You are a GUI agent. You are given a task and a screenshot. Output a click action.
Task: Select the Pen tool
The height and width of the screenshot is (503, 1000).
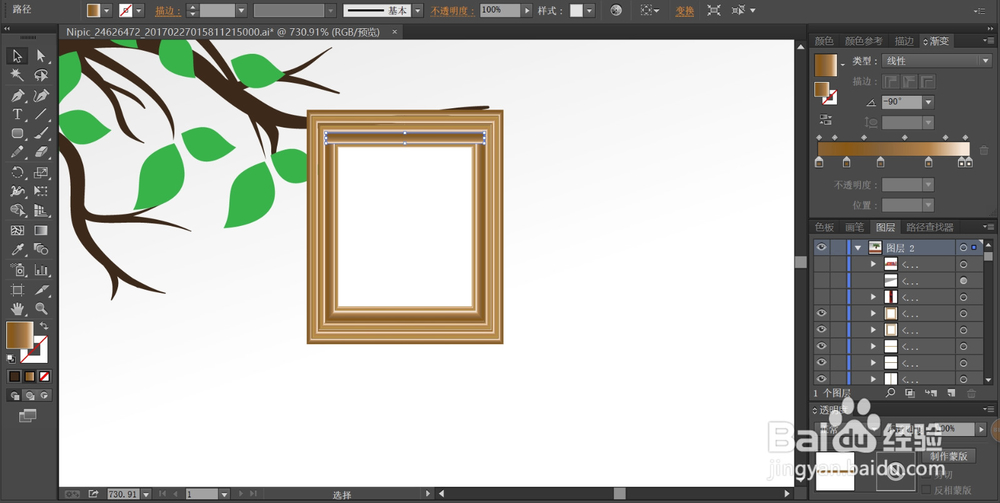[17, 96]
